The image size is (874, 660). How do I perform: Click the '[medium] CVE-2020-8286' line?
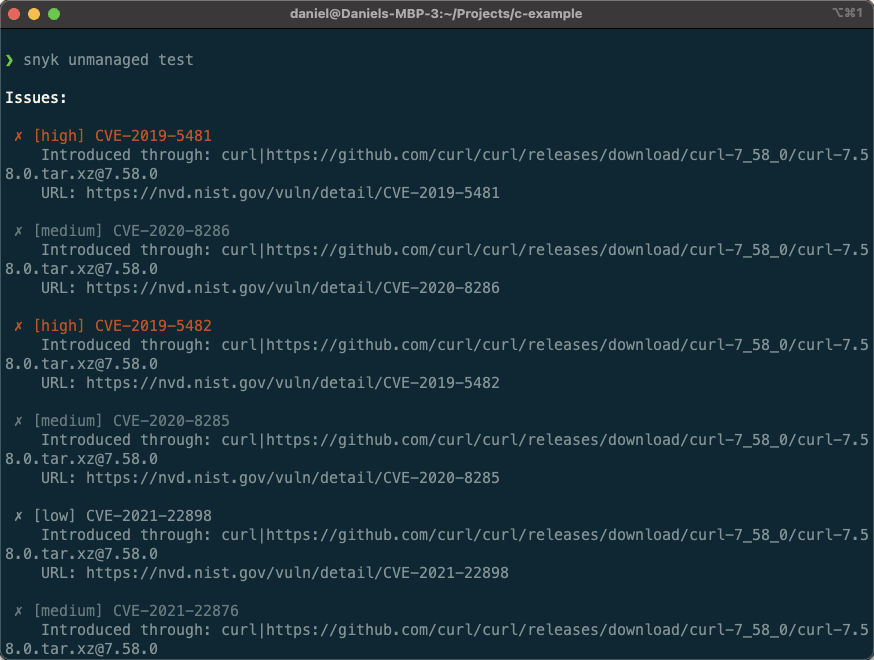tap(131, 231)
